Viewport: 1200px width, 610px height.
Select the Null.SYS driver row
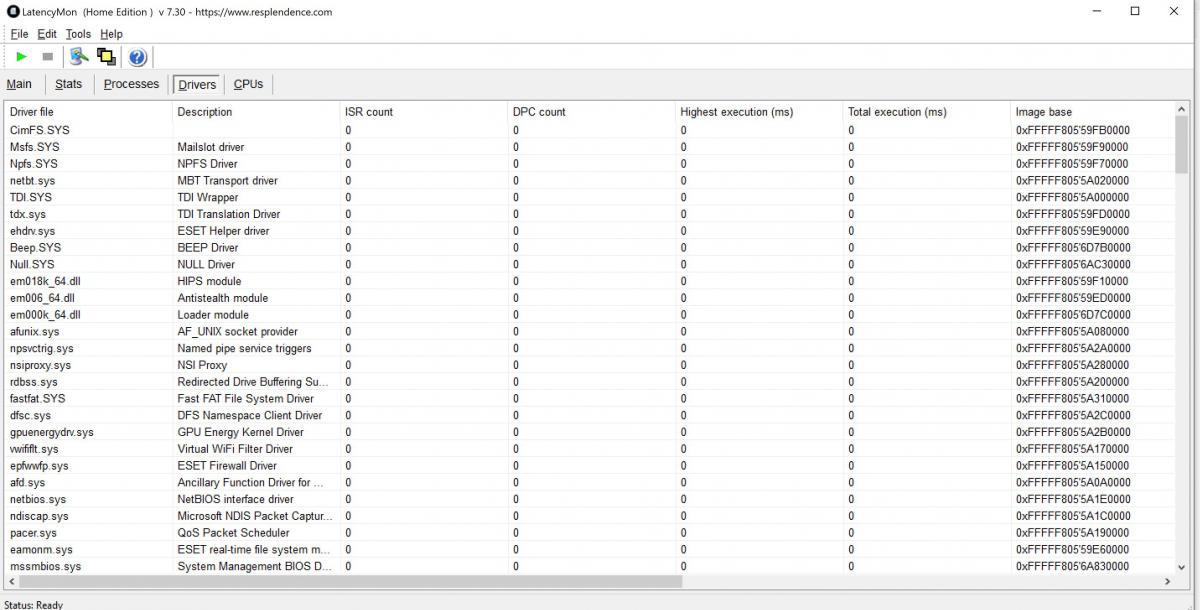590,264
